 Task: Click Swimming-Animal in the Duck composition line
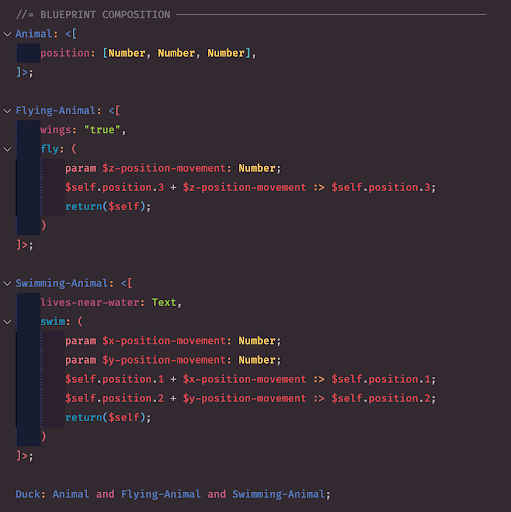[x=279, y=494]
